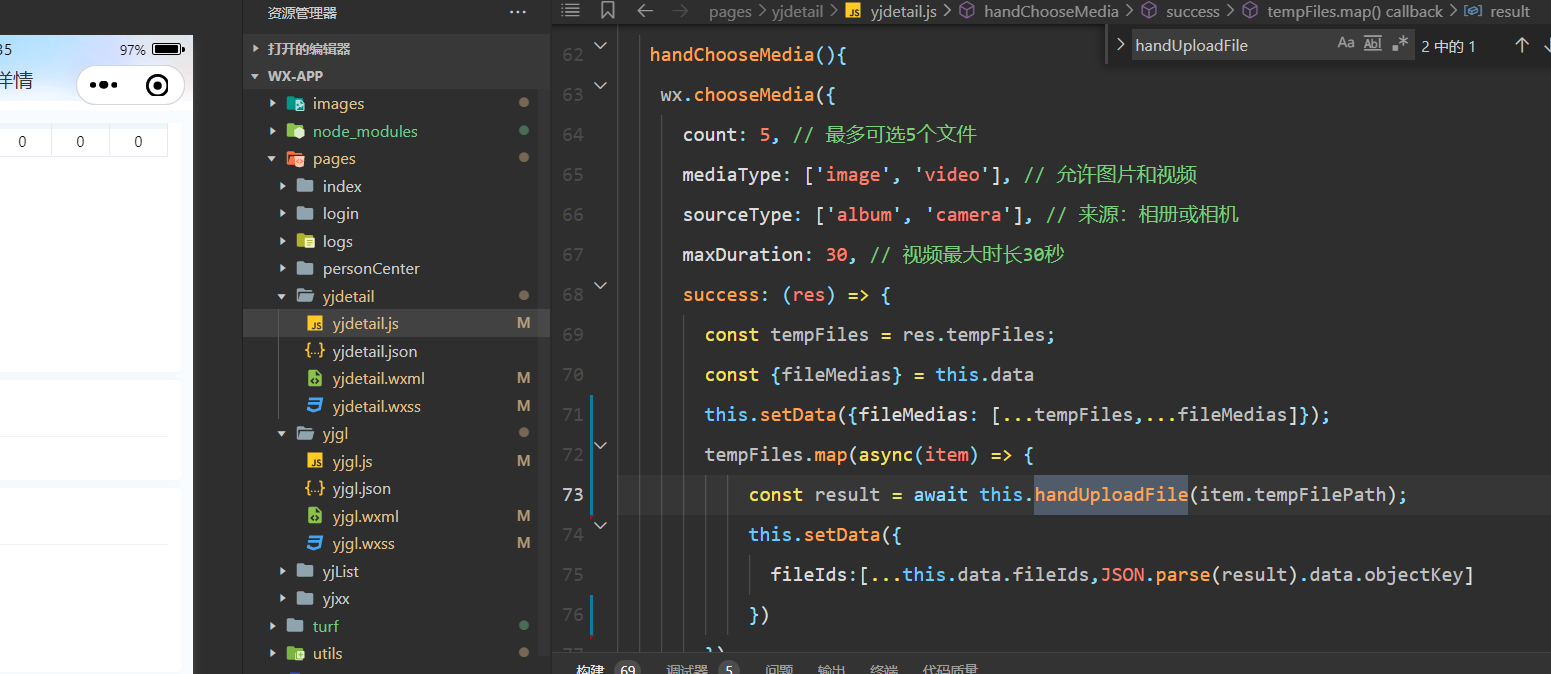Open the resource manager more actions menu
The image size is (1551, 674).
click(518, 12)
